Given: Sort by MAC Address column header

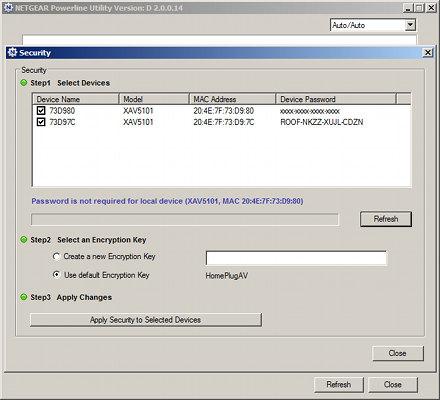Looking at the screenshot, I should (233, 99).
